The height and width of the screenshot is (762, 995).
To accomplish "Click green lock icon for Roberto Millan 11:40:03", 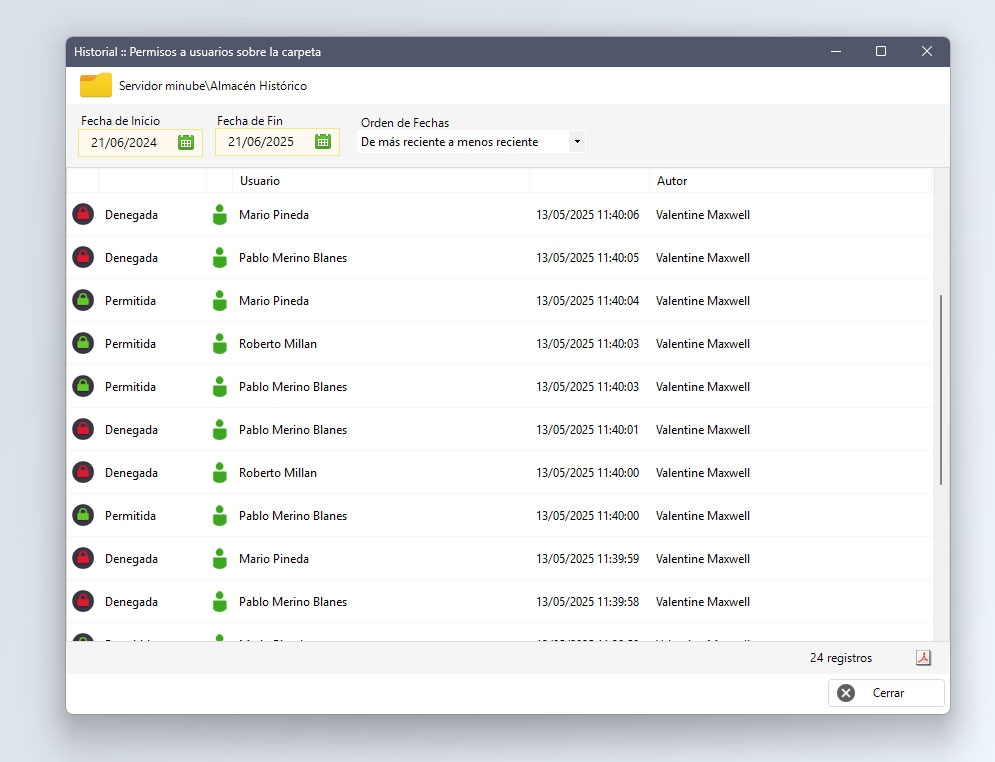I will coord(83,343).
